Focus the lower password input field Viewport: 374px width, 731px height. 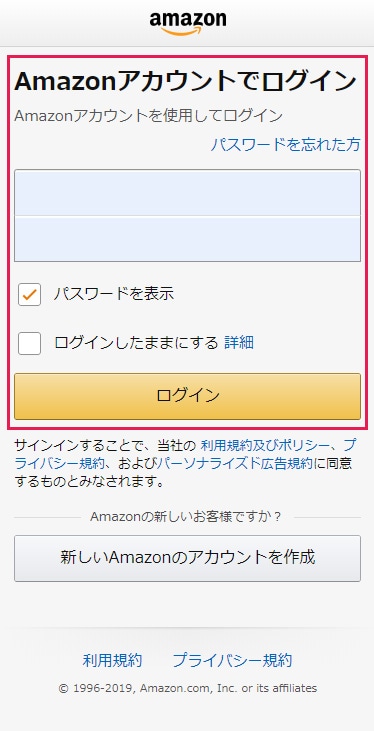tap(187, 239)
